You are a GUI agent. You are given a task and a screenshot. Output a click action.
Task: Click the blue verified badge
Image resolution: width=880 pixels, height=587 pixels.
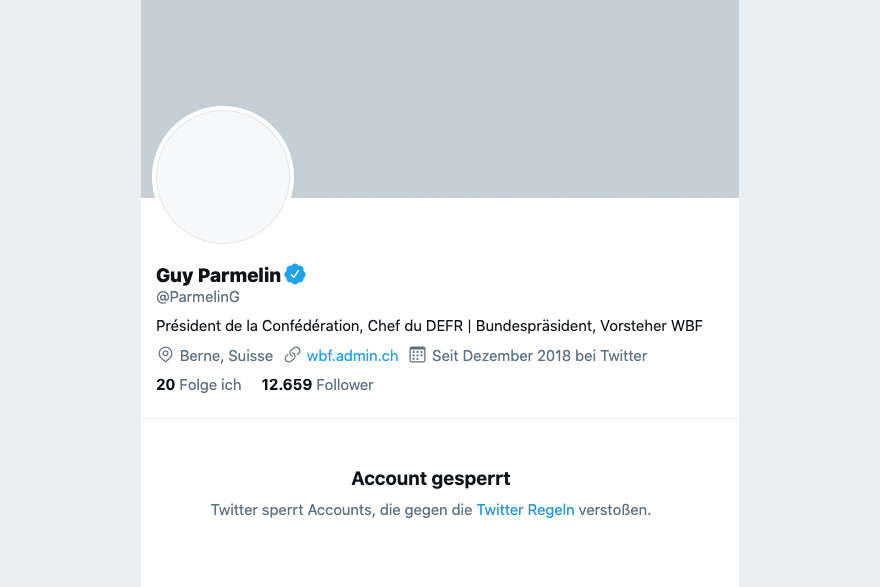(295, 275)
